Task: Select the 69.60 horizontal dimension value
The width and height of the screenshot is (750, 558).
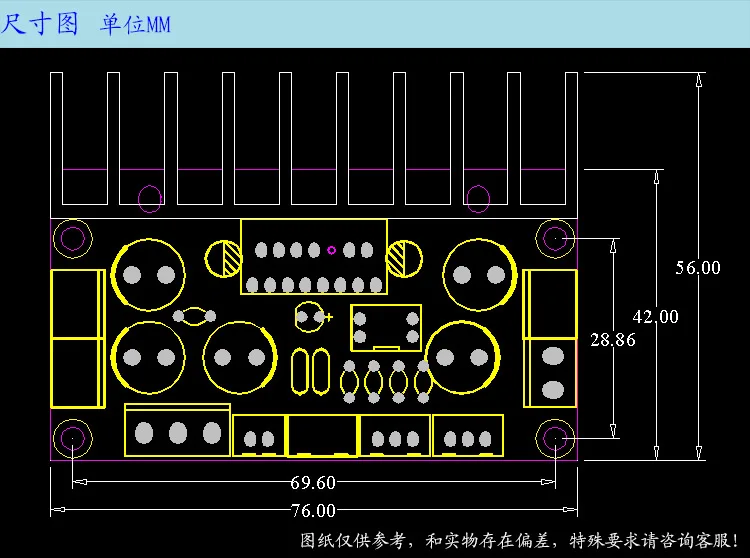Action: pos(313,483)
